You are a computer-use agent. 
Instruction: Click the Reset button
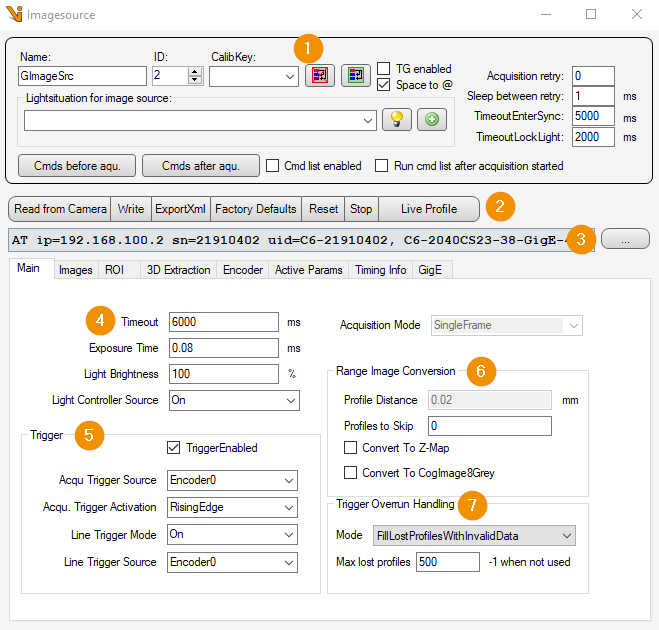tap(323, 209)
